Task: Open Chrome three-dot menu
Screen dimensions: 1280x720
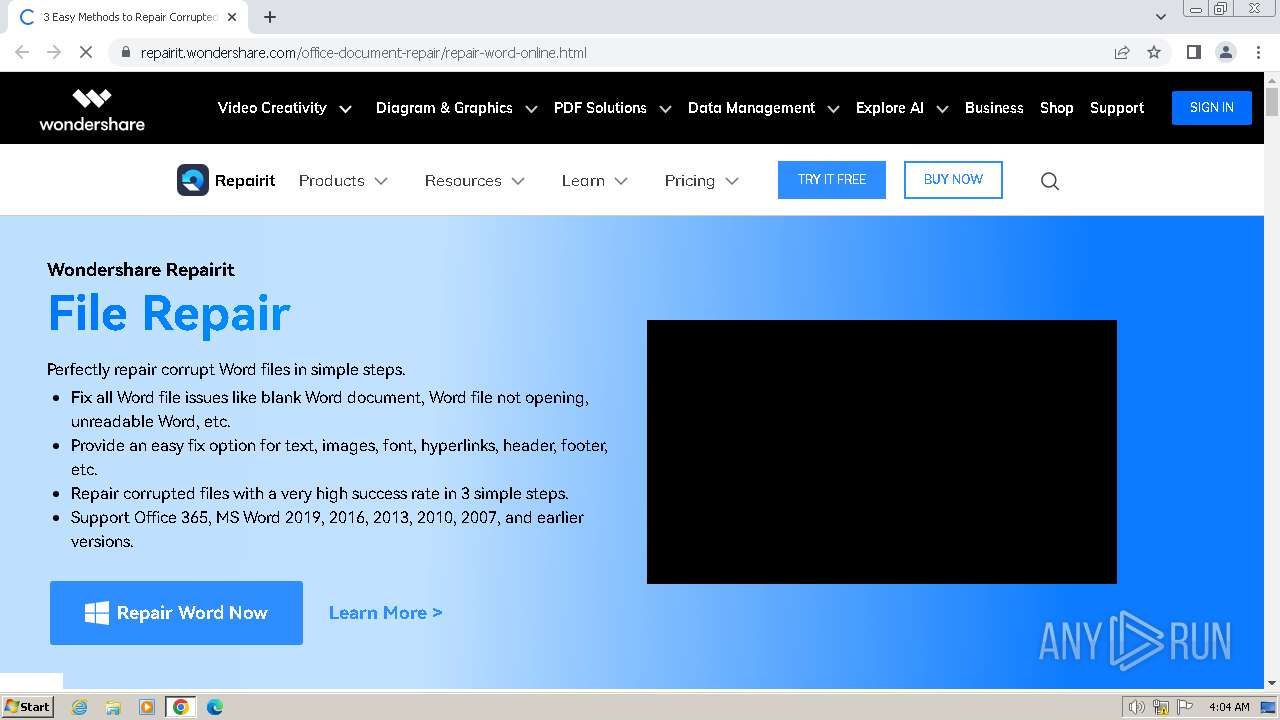Action: (1258, 52)
